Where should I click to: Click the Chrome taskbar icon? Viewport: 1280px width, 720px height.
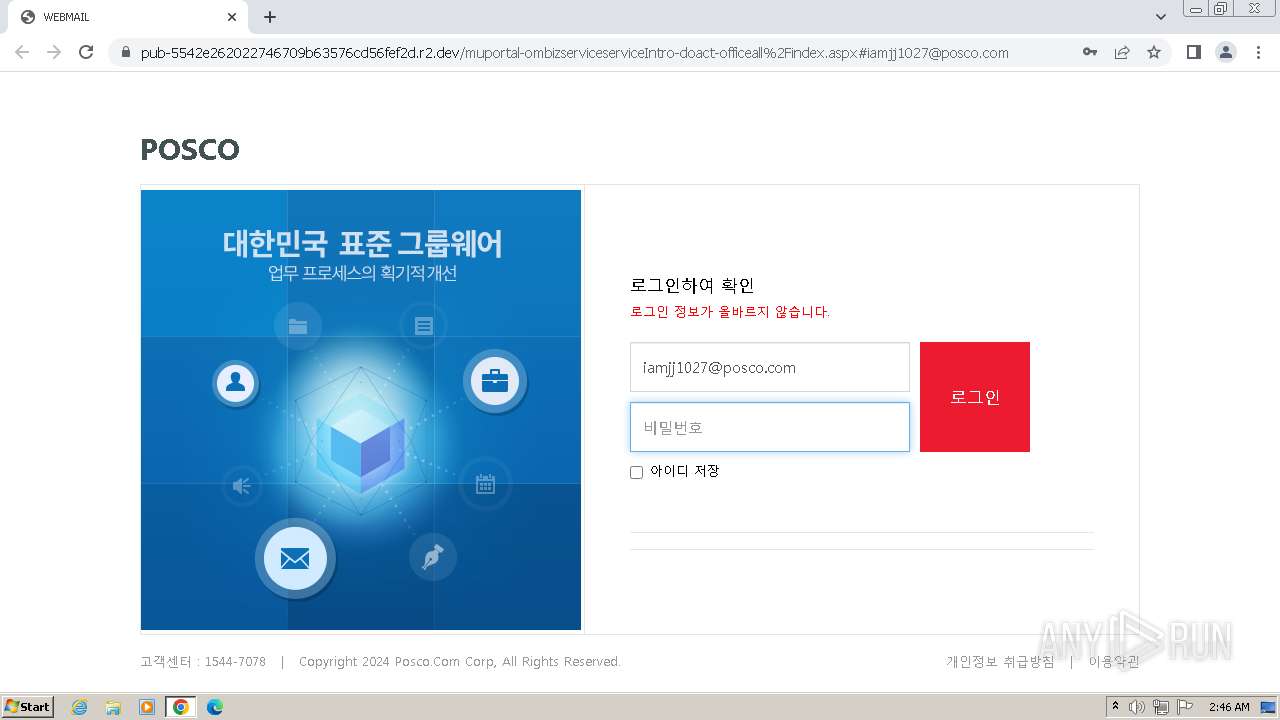pyautogui.click(x=181, y=707)
